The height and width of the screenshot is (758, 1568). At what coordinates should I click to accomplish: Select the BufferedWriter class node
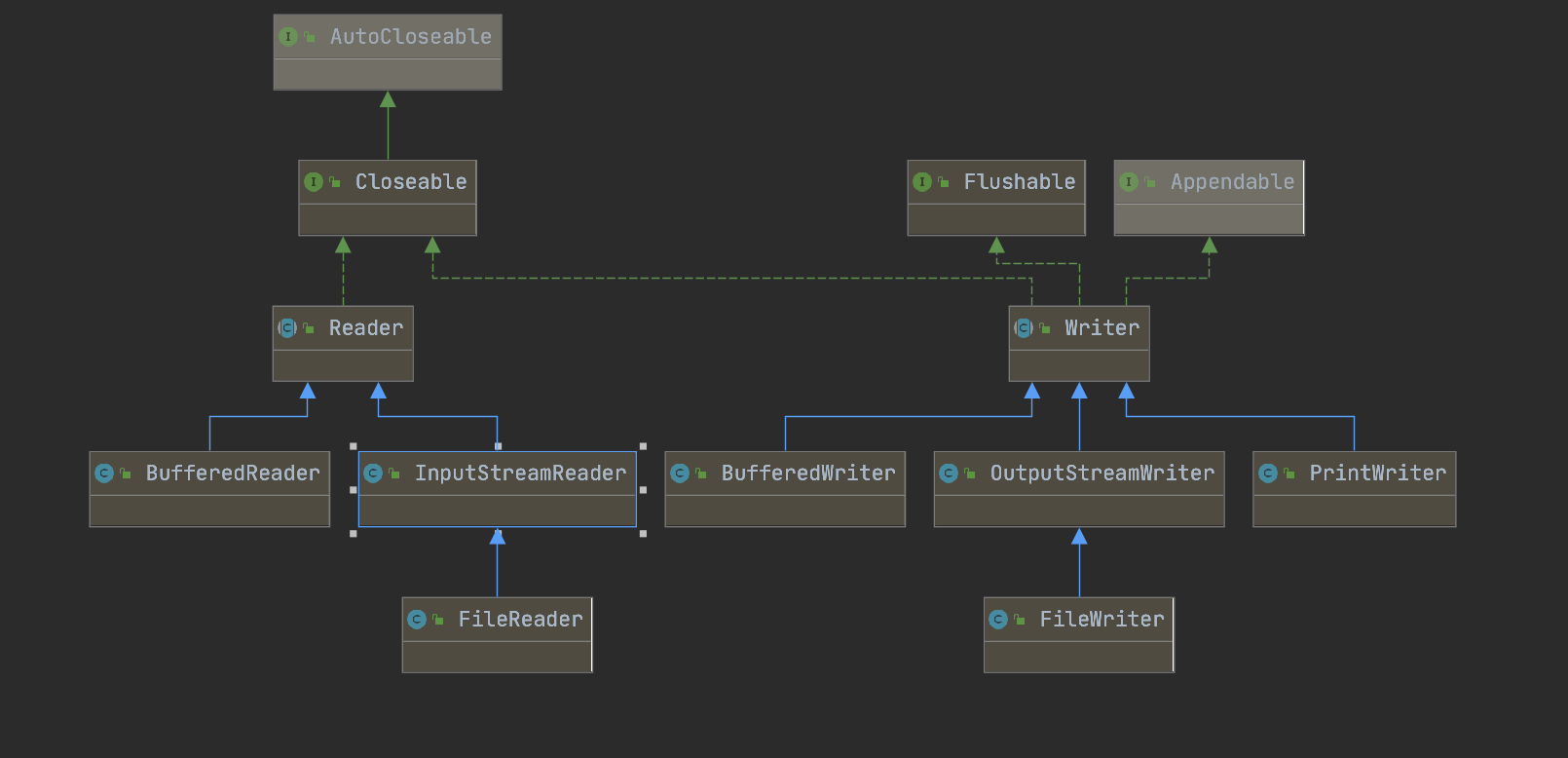click(785, 488)
